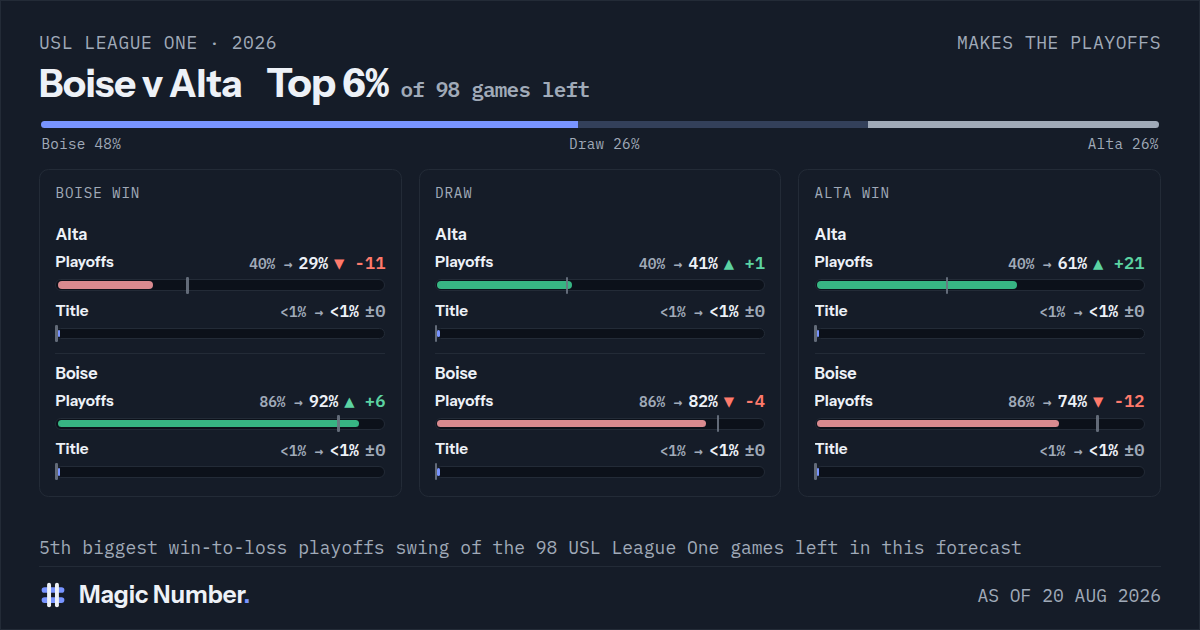Click the Magic Number hash logo icon
This screenshot has width=1200, height=630.
point(53,595)
